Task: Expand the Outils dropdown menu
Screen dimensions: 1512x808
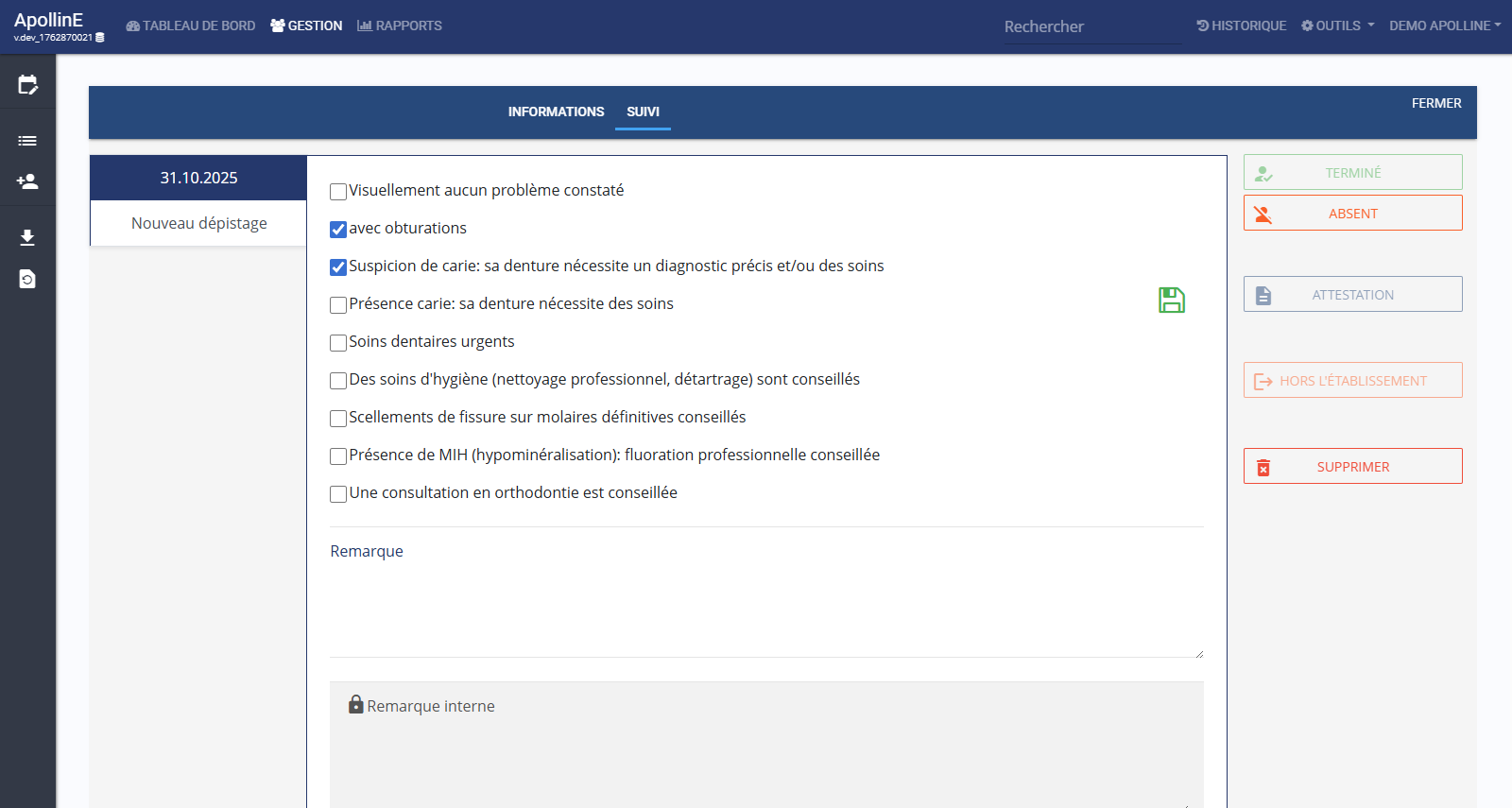Action: click(1337, 26)
